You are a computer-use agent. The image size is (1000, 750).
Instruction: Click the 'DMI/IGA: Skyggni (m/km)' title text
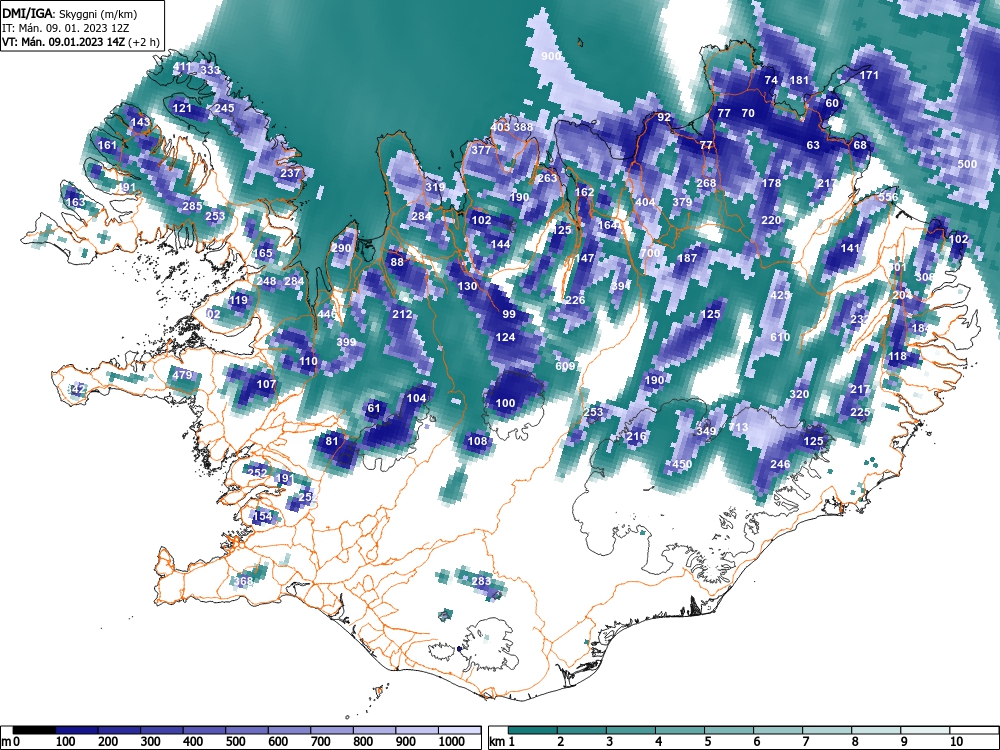(x=70, y=13)
